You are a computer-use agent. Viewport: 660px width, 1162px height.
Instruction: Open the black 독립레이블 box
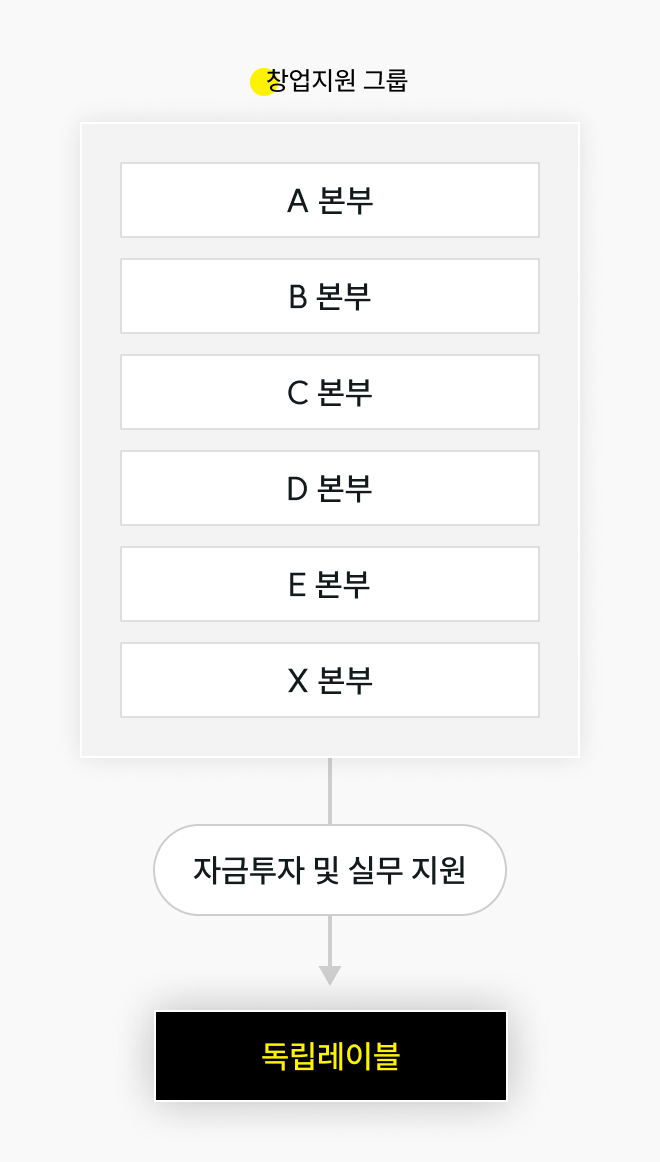click(330, 1056)
